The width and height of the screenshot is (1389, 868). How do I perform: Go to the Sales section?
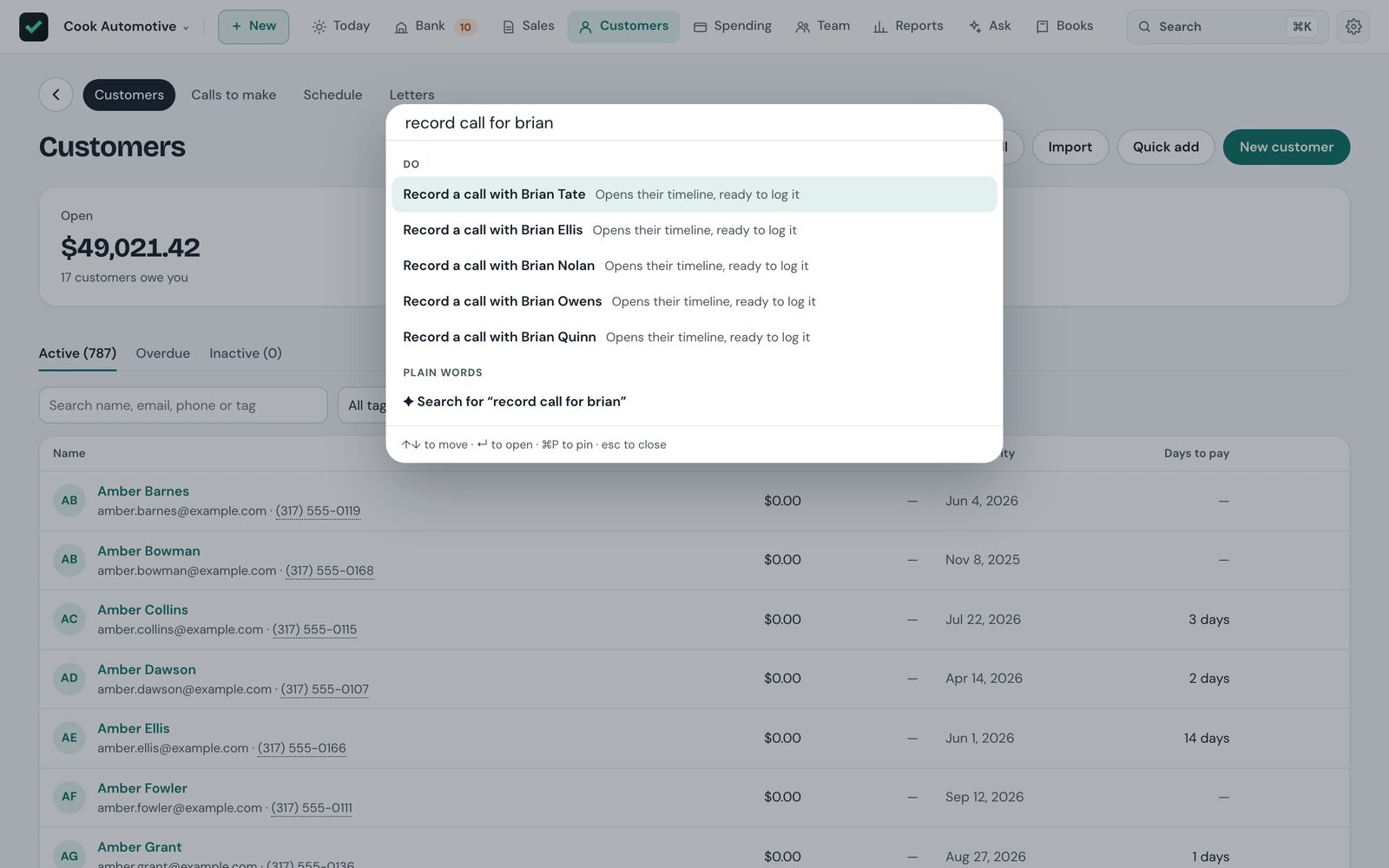[x=528, y=26]
